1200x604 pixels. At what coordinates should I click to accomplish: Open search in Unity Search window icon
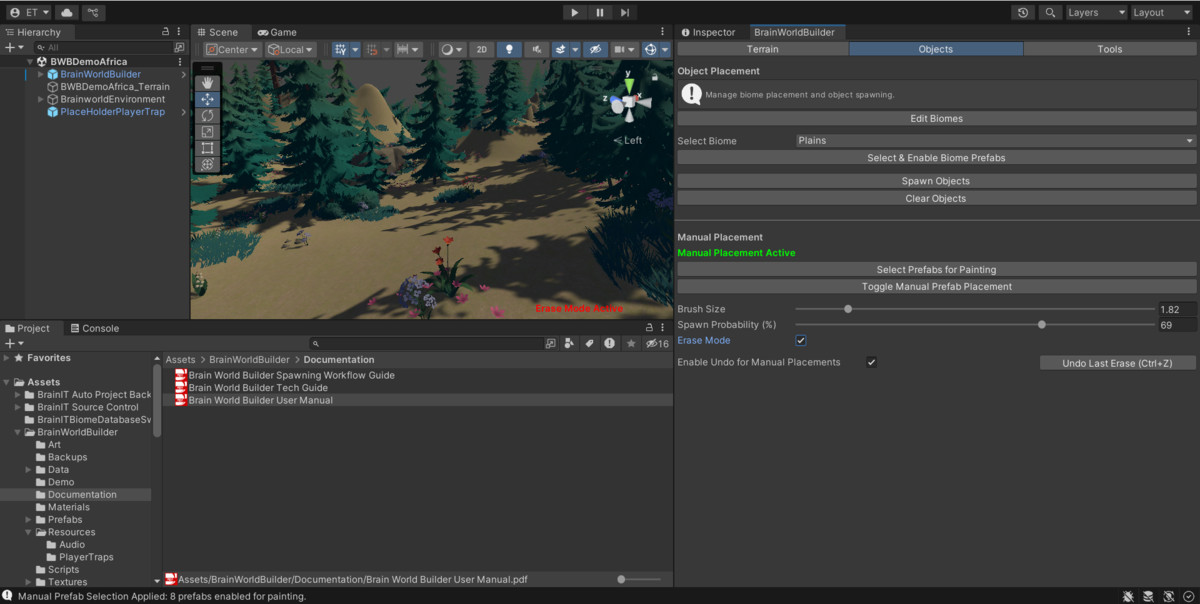click(x=550, y=343)
